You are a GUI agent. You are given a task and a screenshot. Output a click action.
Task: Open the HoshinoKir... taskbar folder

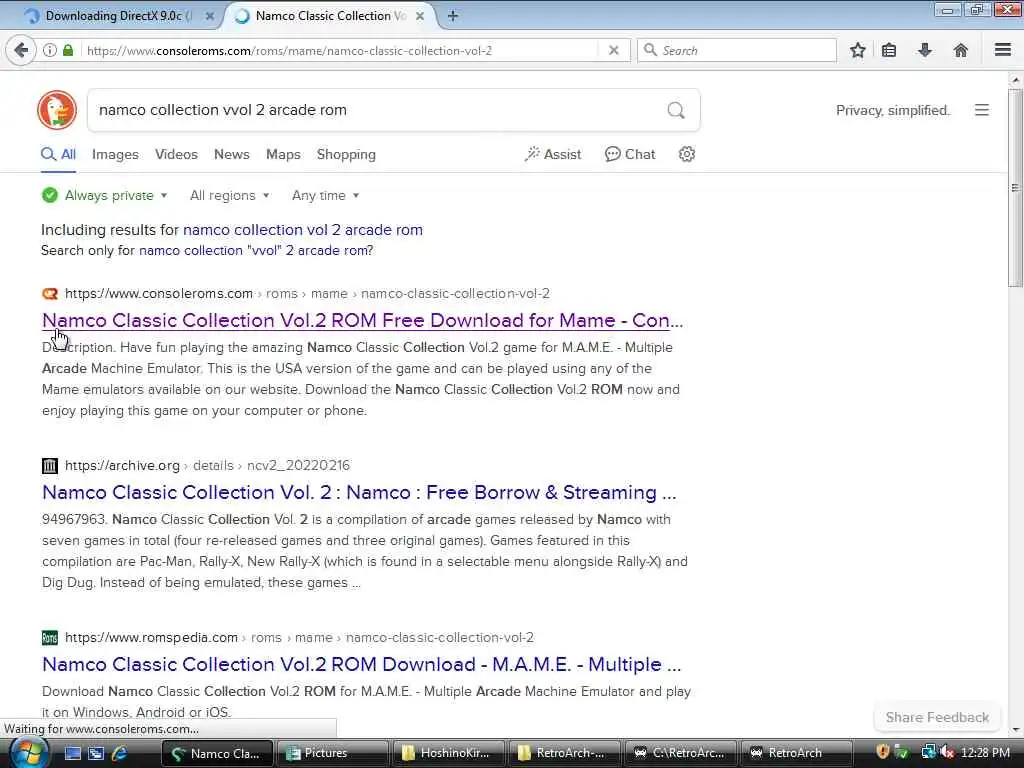449,754
